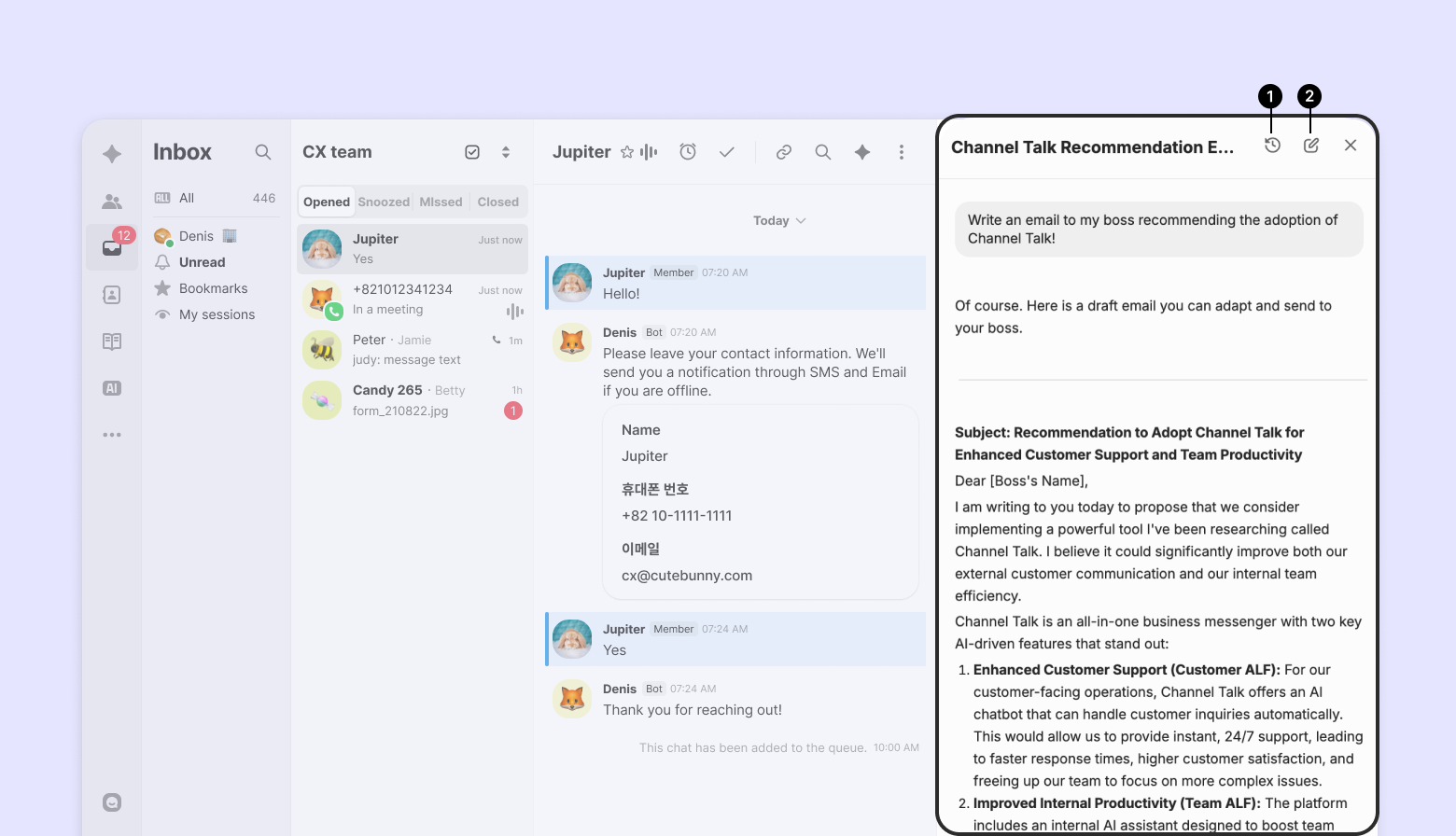The width and height of the screenshot is (1456, 836).
Task: Click the email Subject line in ALF reply
Action: (x=1129, y=444)
